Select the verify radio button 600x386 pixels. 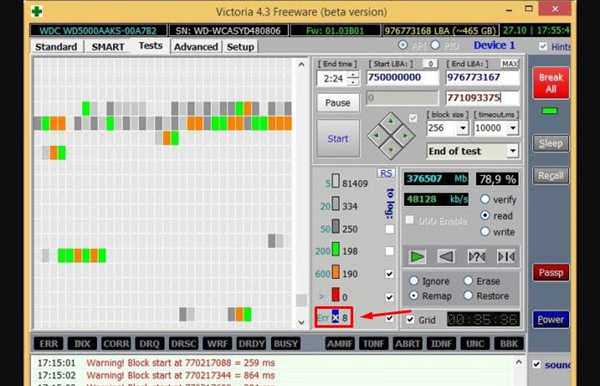point(485,199)
